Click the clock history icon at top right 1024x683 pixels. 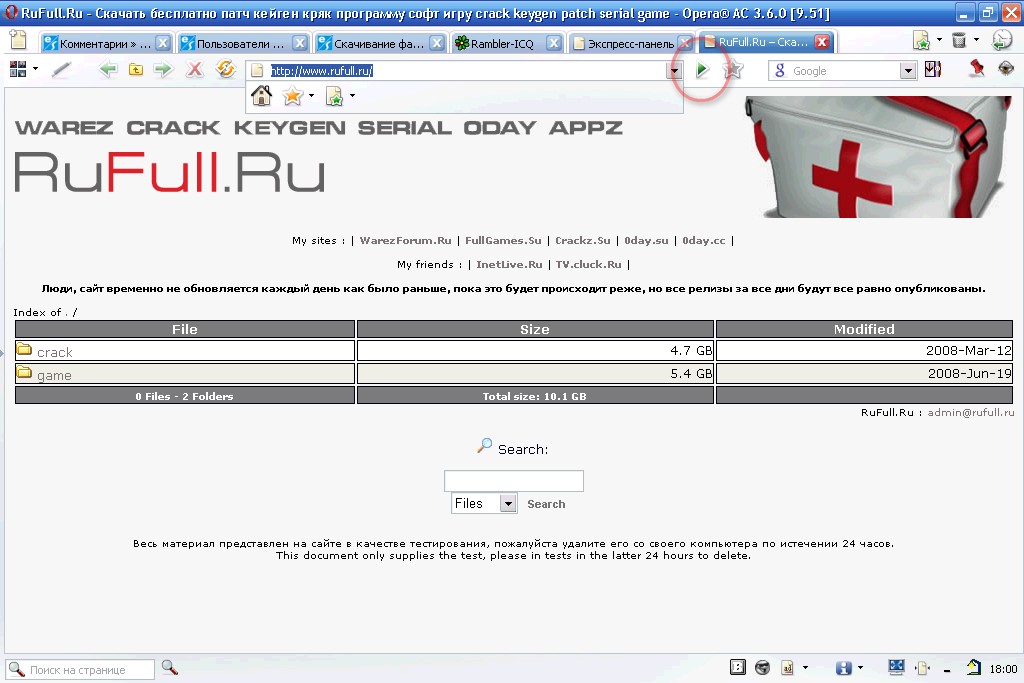1002,40
